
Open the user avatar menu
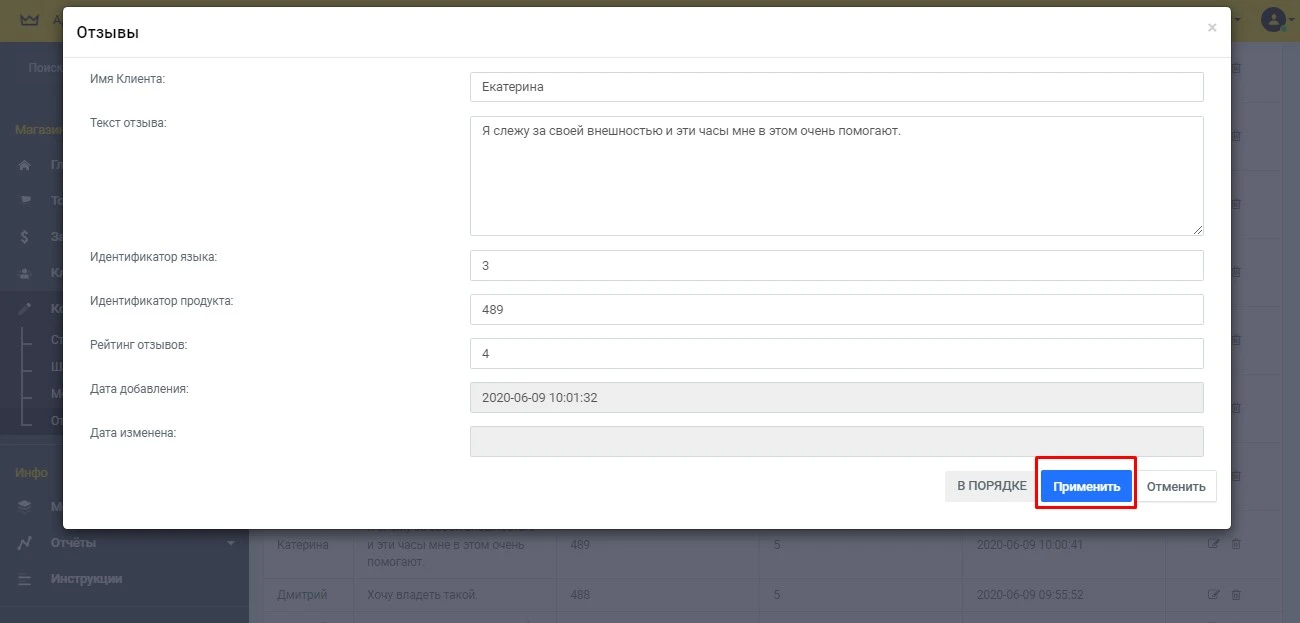click(1273, 19)
